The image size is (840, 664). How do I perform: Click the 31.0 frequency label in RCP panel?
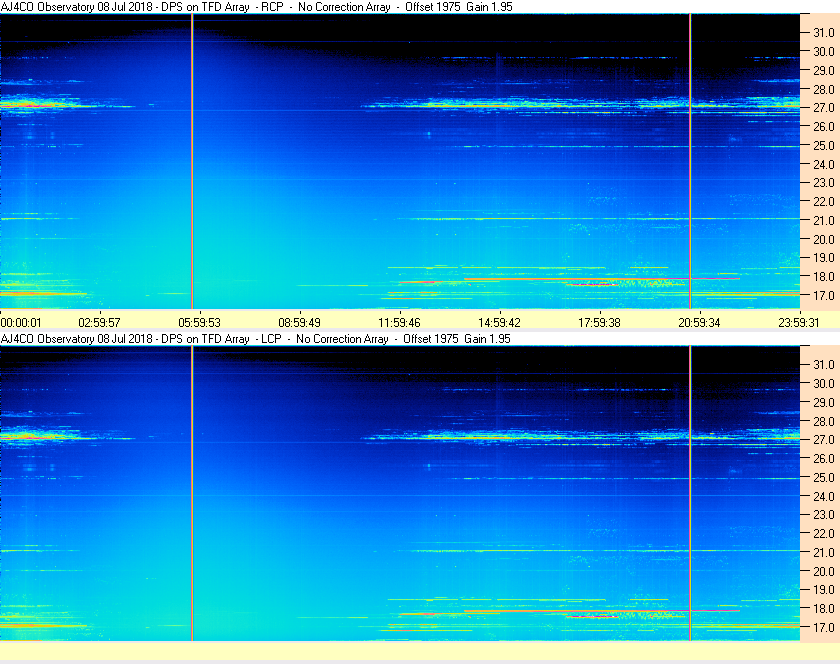tap(824, 33)
